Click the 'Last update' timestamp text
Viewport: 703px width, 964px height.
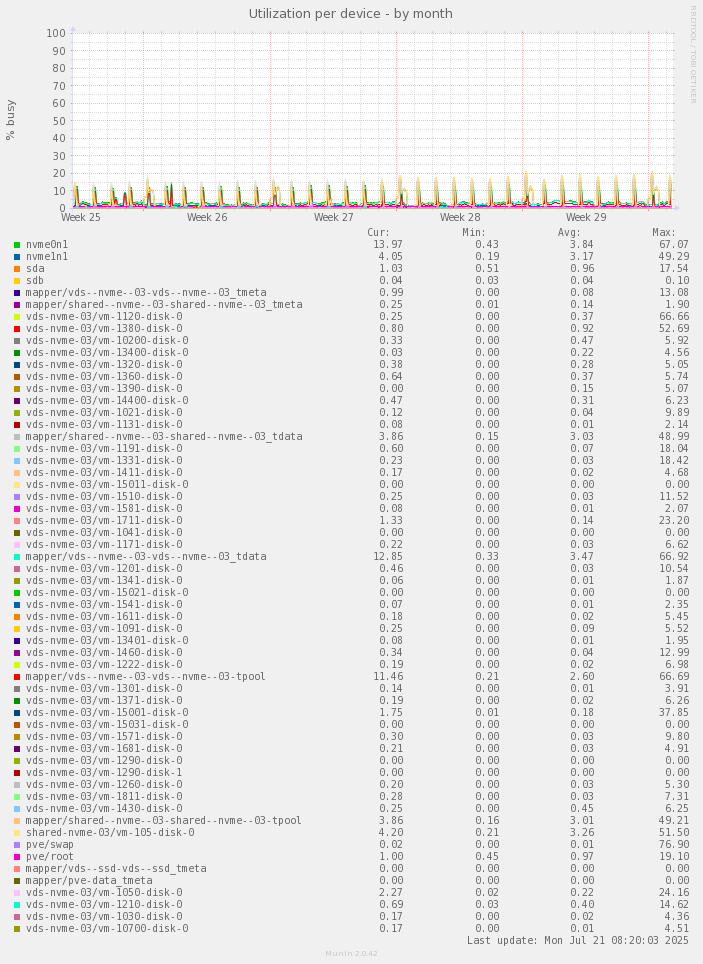coord(578,941)
